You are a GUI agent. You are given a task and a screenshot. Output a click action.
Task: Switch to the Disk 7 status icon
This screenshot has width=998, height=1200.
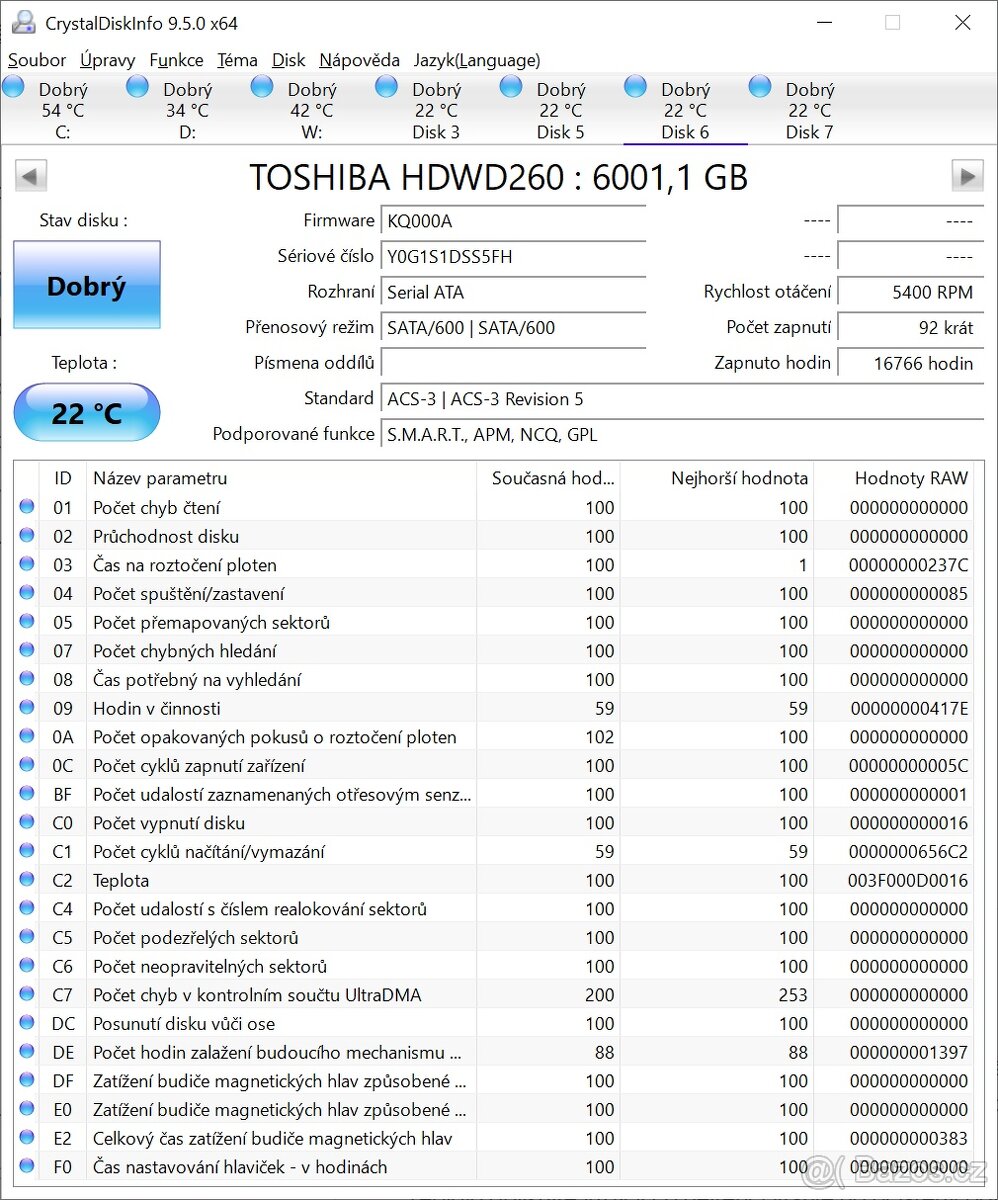tap(760, 86)
